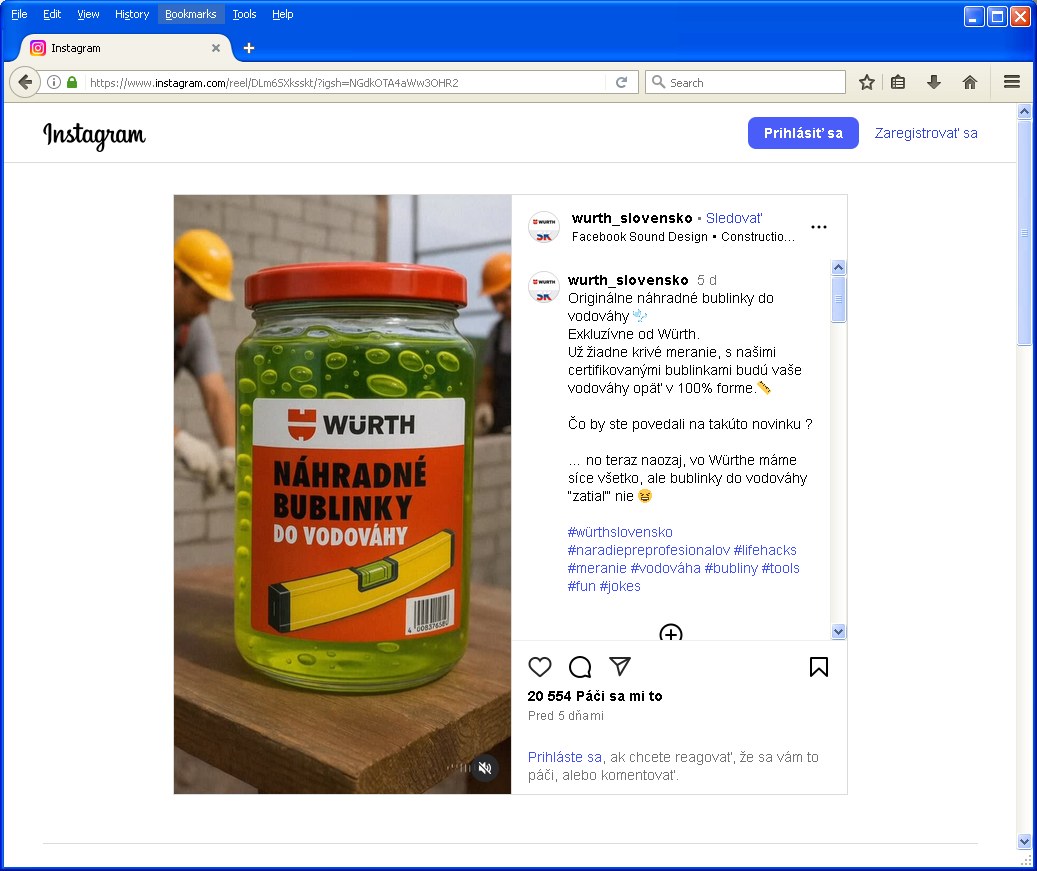The image size is (1037, 871).
Task: Click the Prihlásiť sa button
Action: (x=803, y=133)
